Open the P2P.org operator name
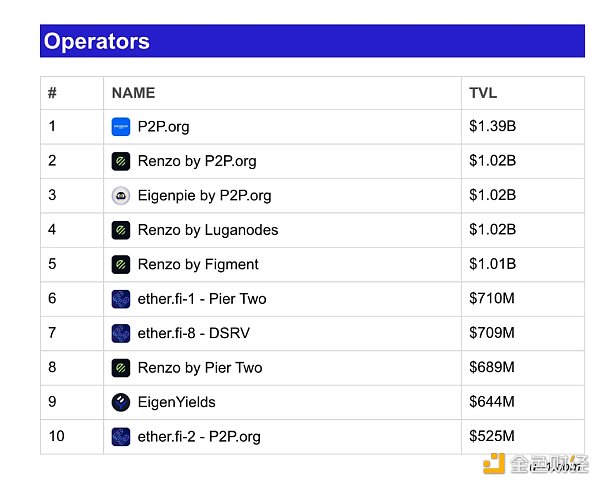Viewport: 600px width, 485px height. coord(163,127)
